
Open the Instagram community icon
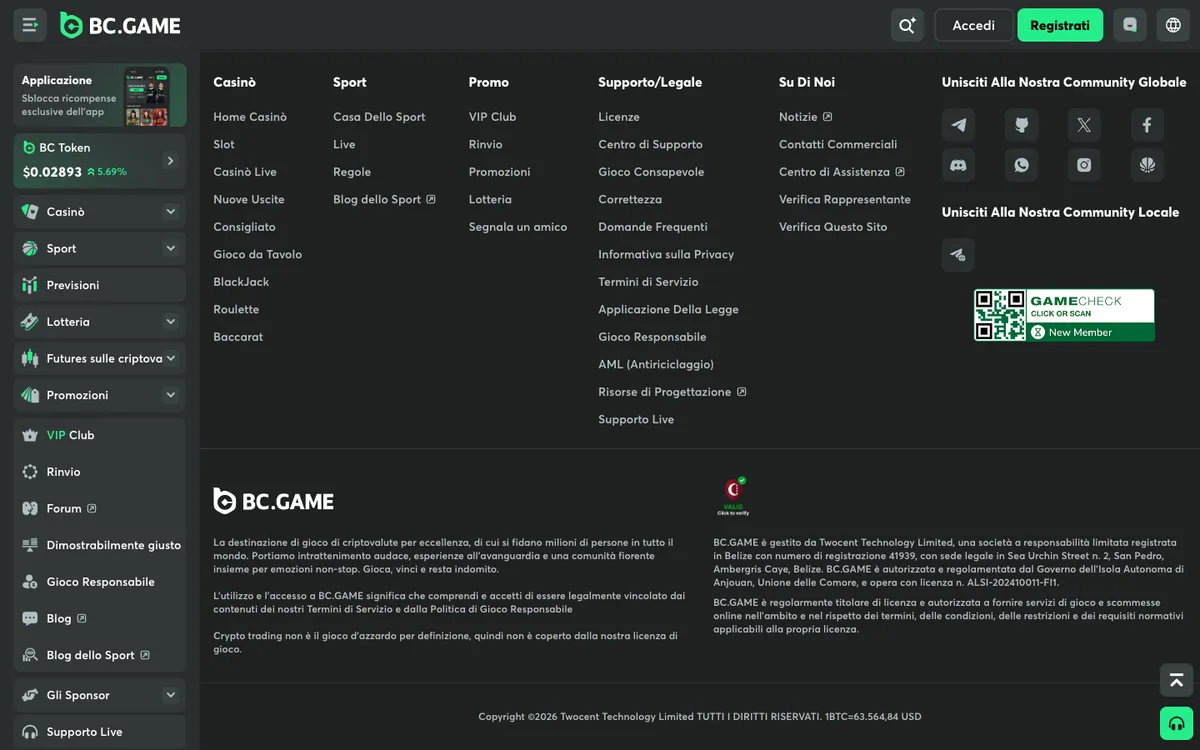point(1084,165)
